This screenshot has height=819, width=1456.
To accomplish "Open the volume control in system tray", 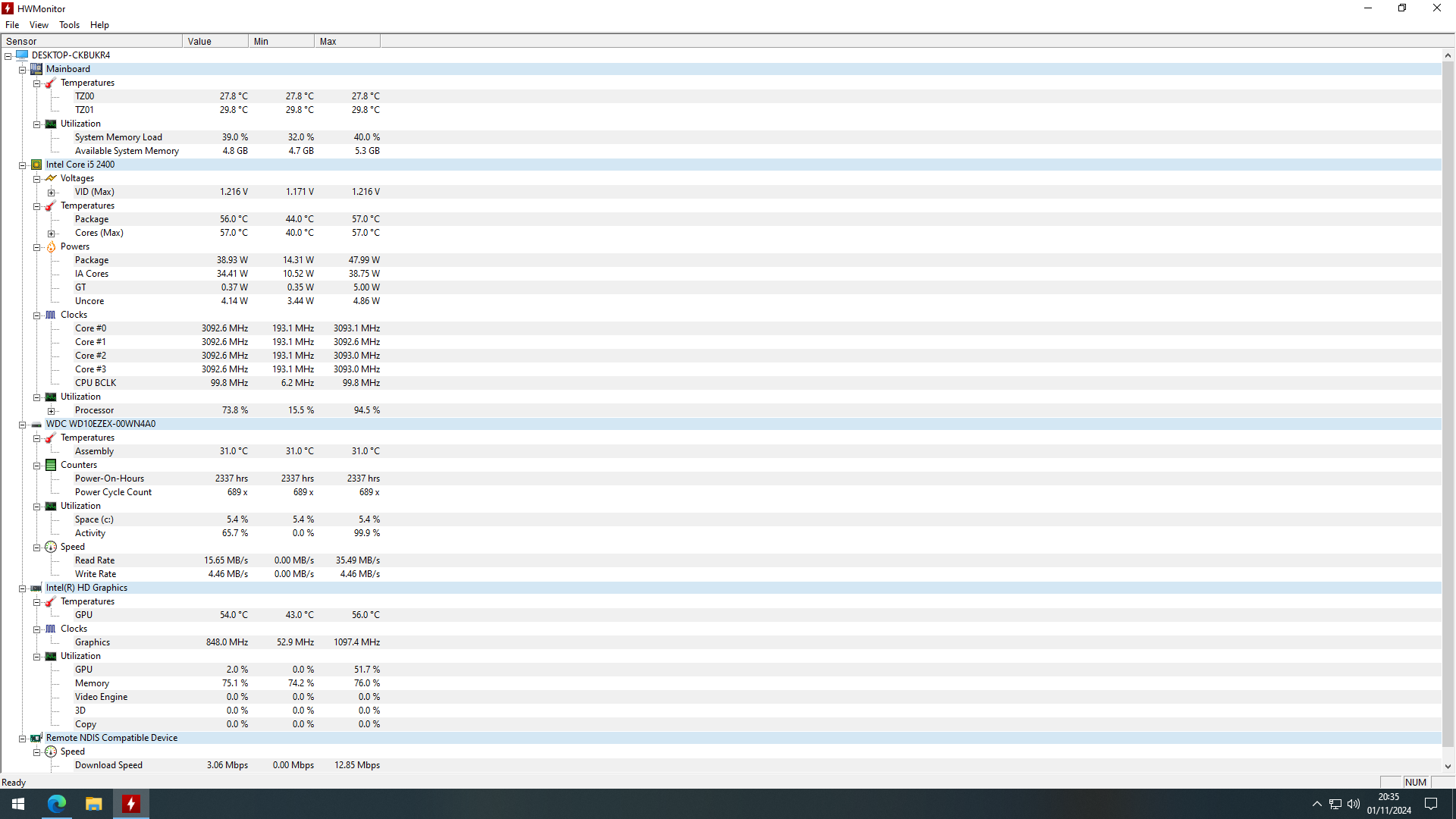I will tap(1354, 804).
